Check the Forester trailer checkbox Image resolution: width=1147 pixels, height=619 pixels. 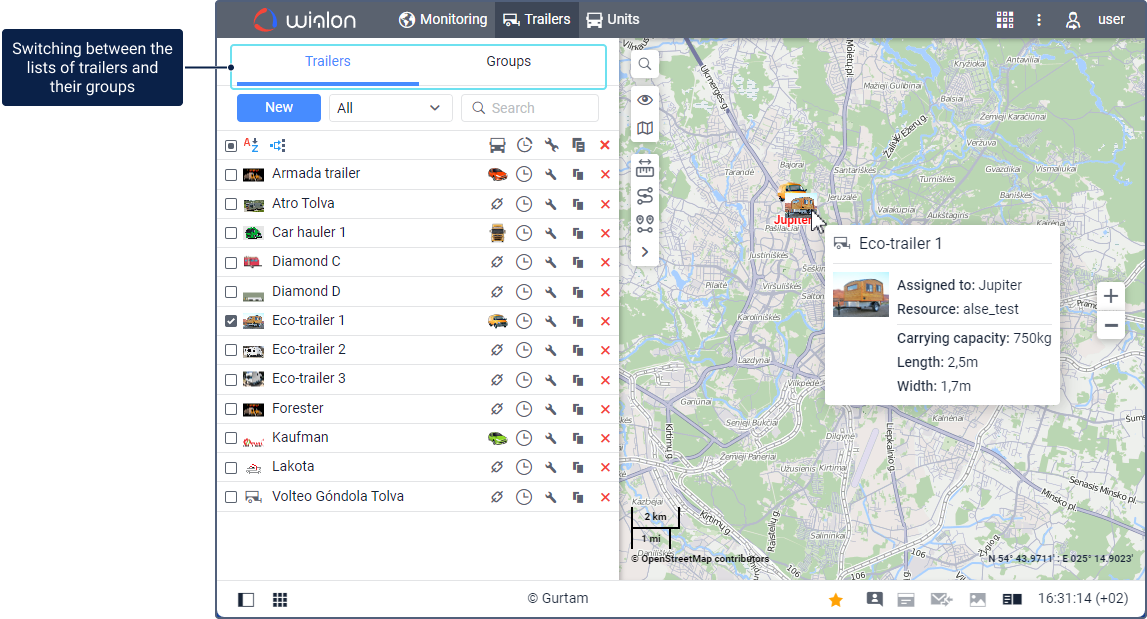pos(231,409)
